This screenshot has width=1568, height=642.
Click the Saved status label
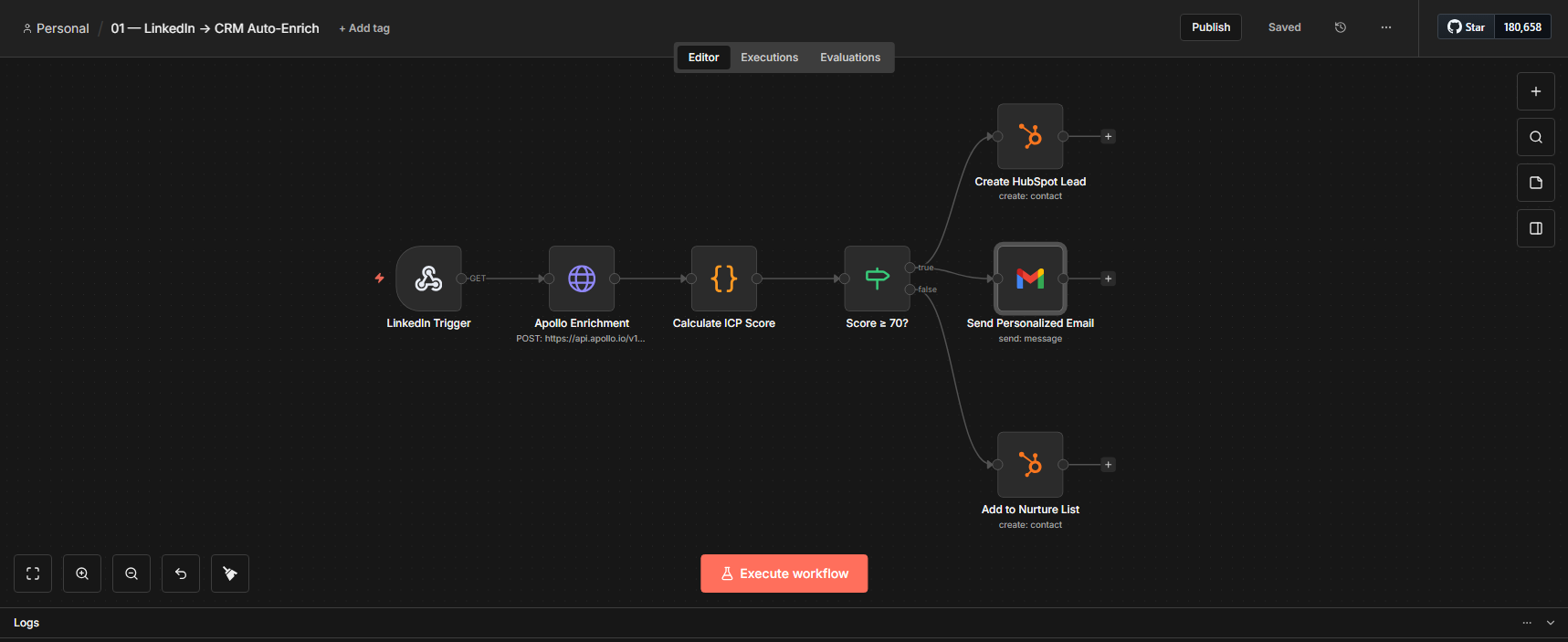point(1284,27)
